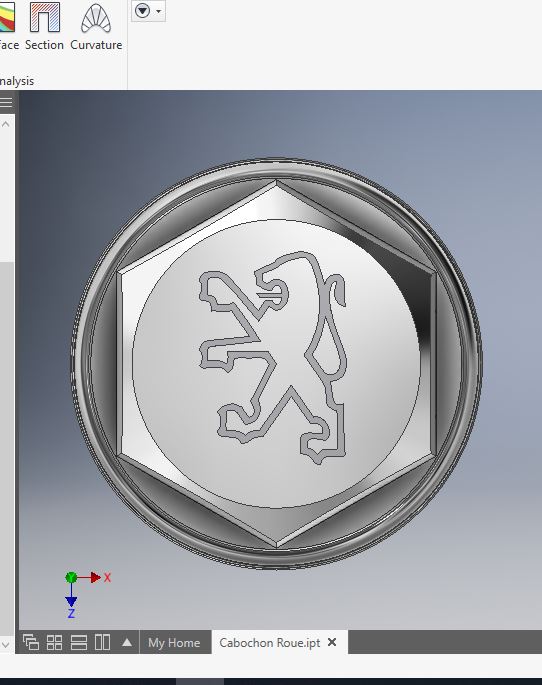Collapse browser panel using the up chevron
The image size is (542, 685).
click(x=6, y=124)
